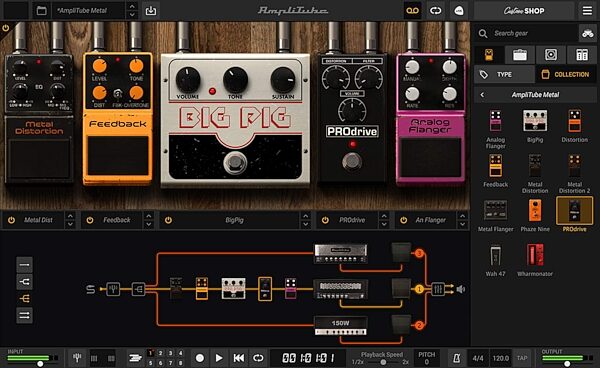Select BigPig in gear list
Image resolution: width=600 pixels, height=368 pixels.
click(x=535, y=126)
